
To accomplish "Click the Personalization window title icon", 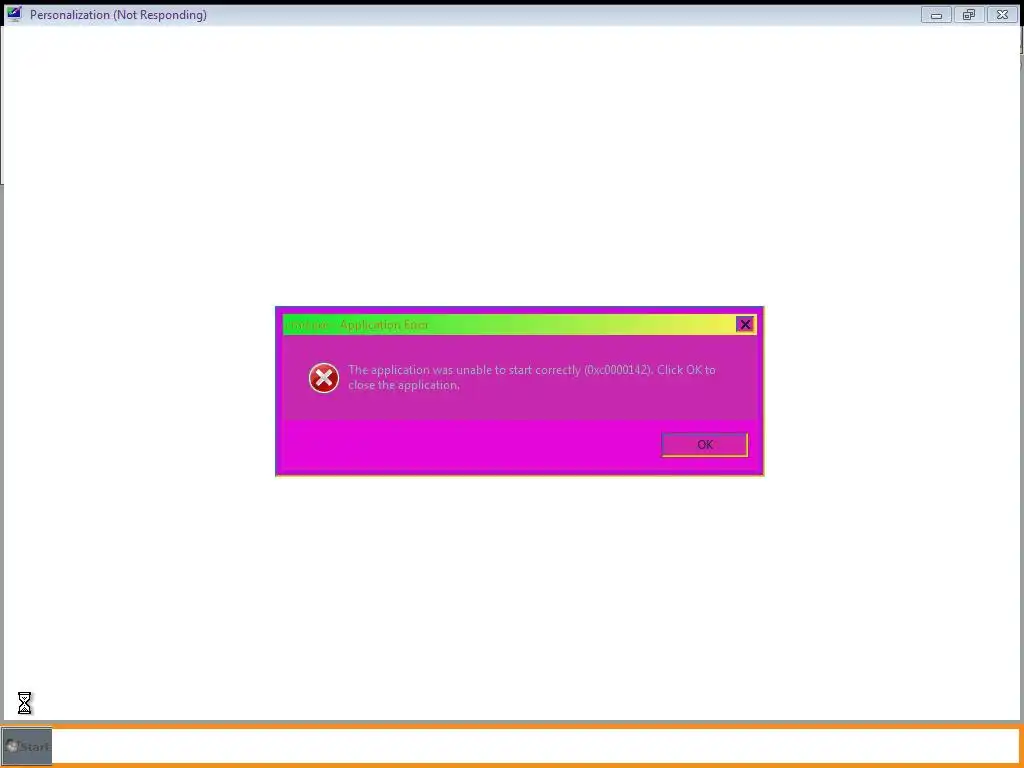I will pos(14,14).
